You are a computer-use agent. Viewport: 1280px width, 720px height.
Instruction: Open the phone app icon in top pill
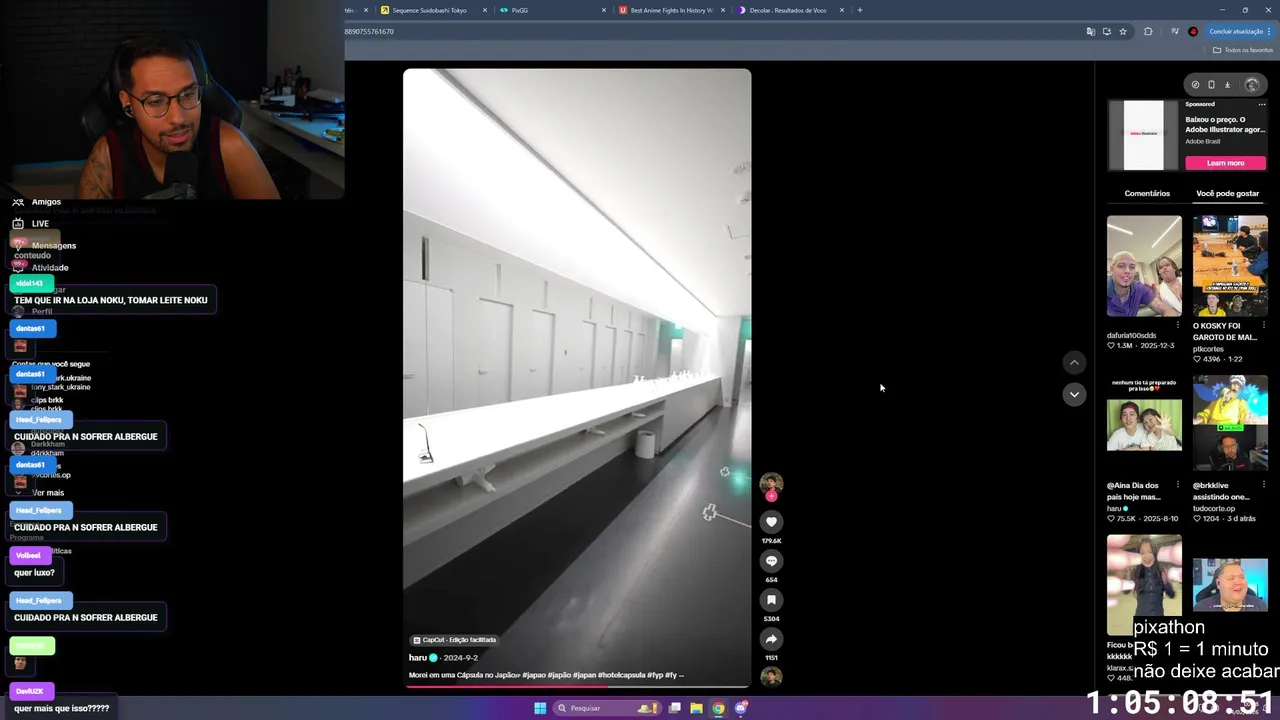tap(1211, 85)
